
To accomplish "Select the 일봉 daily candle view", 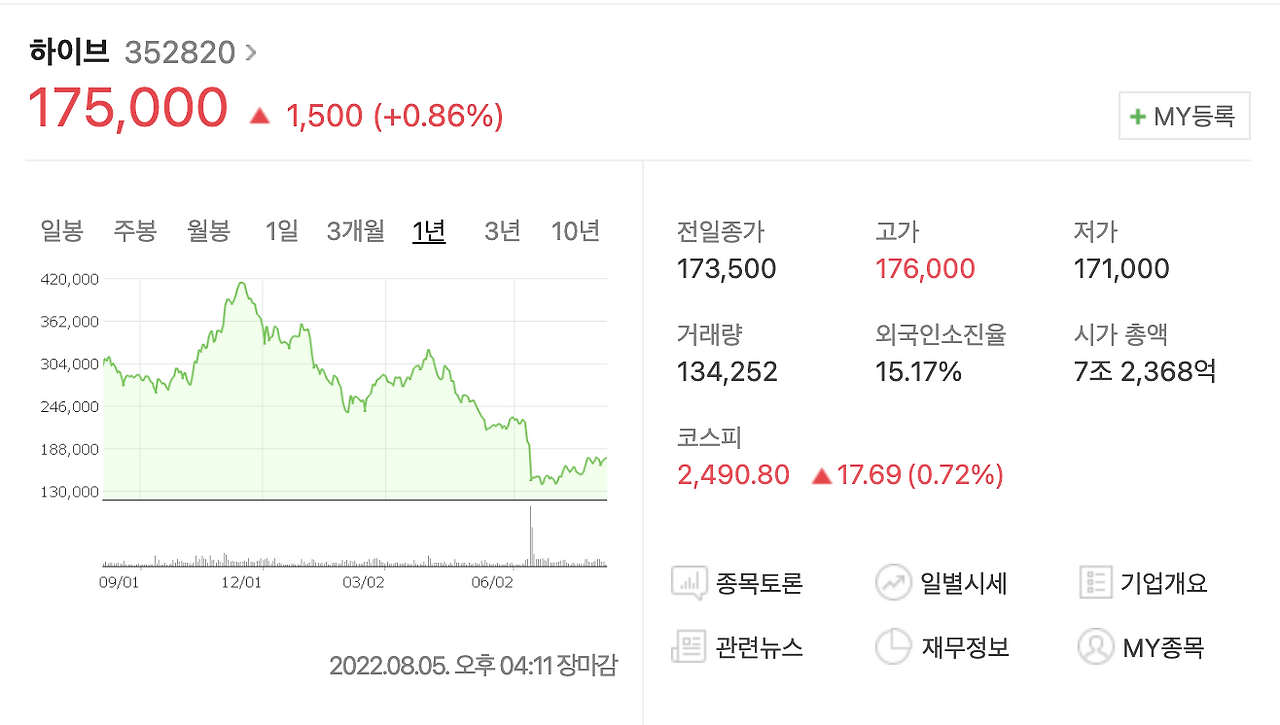I will click(63, 230).
